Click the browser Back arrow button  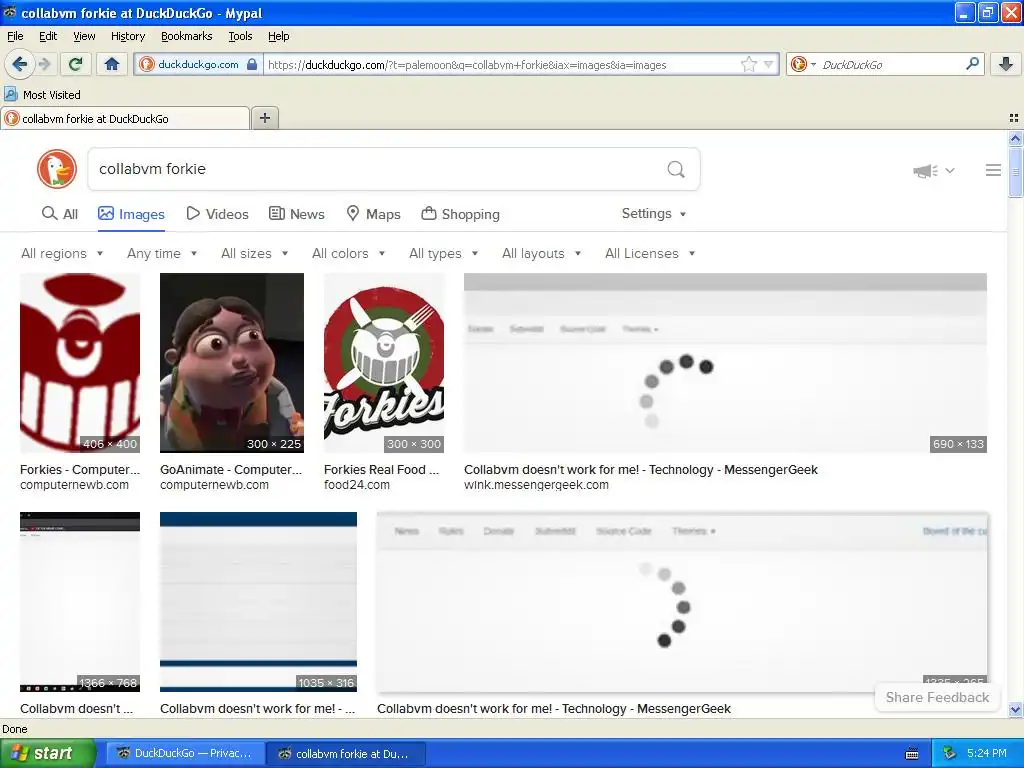(19, 64)
